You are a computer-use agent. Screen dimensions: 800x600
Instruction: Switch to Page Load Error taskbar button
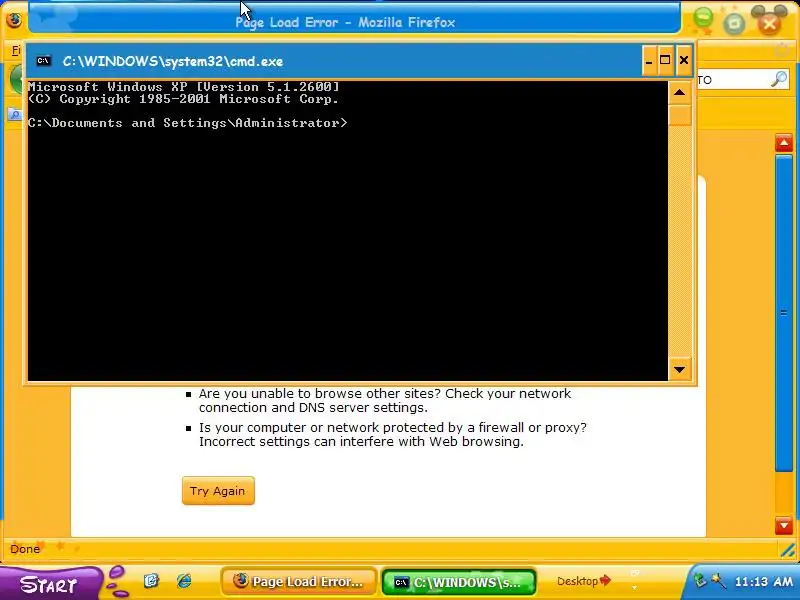coord(299,582)
